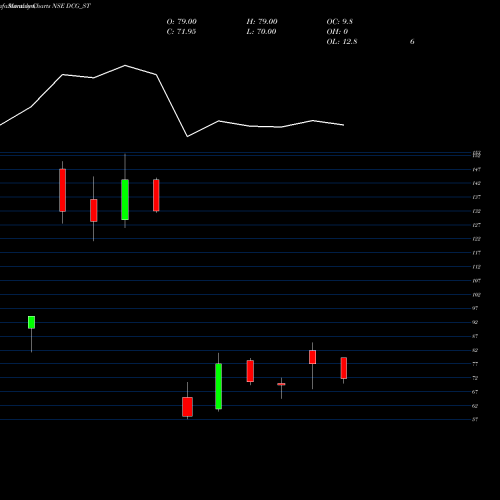
Task: Click the 102 price axis label
Action: [x=476, y=295]
